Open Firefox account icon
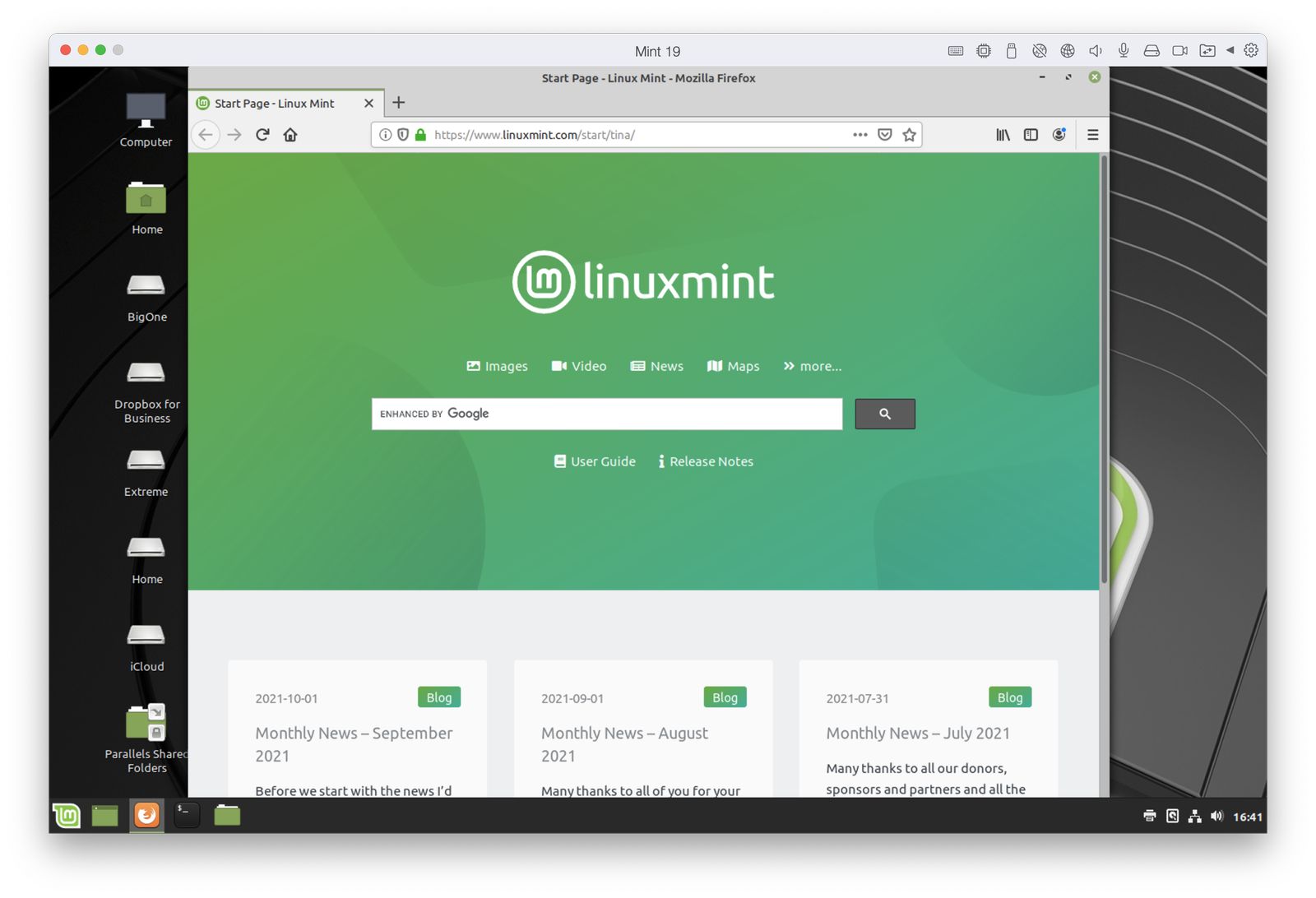 pyautogui.click(x=1059, y=135)
